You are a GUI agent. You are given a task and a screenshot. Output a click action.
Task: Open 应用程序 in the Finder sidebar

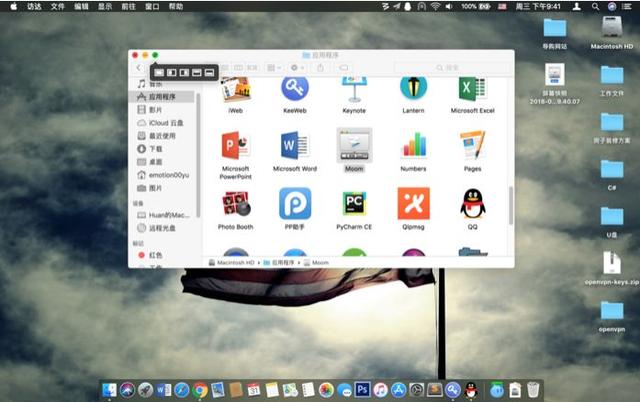click(x=162, y=97)
